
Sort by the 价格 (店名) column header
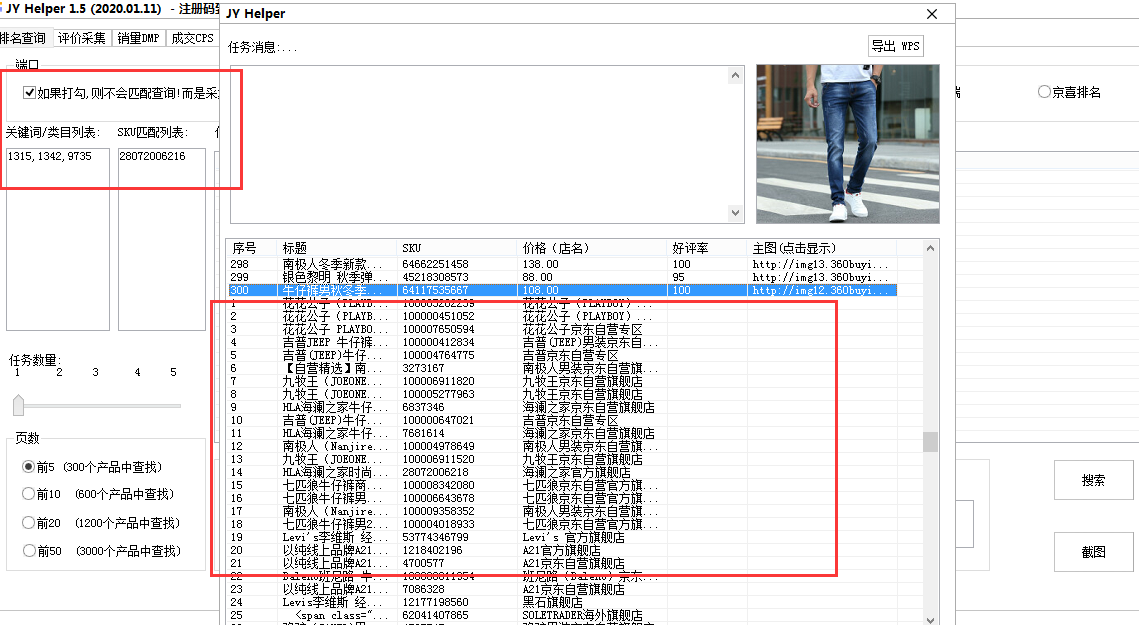click(592, 248)
